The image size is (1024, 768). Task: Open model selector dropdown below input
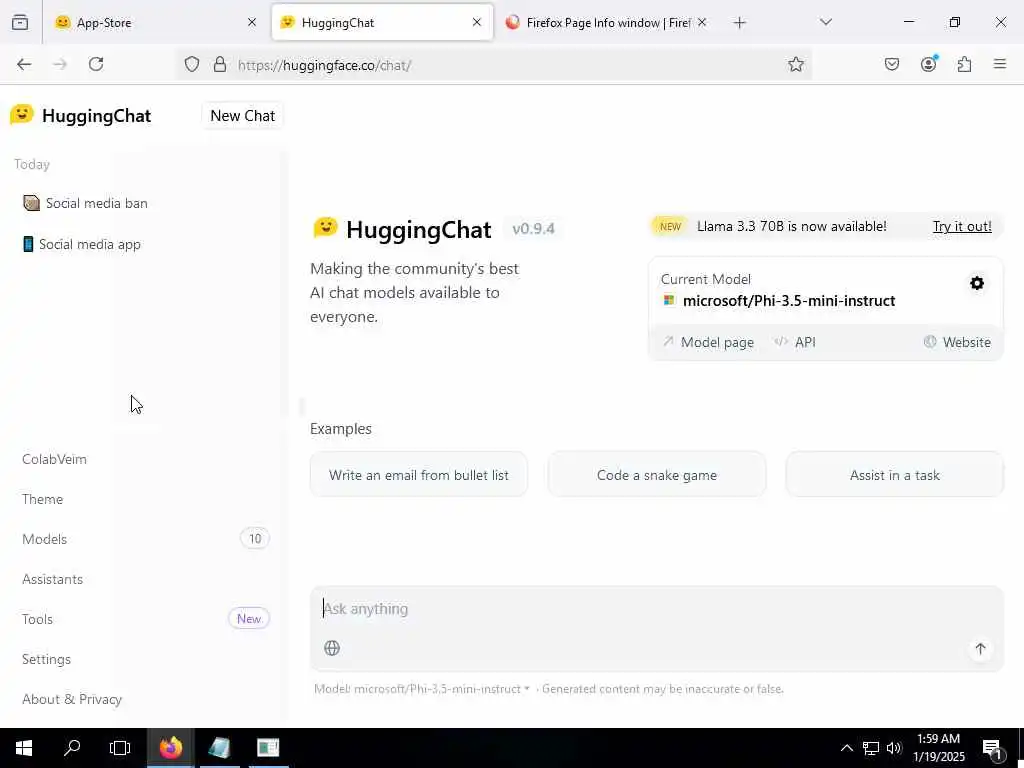422,689
